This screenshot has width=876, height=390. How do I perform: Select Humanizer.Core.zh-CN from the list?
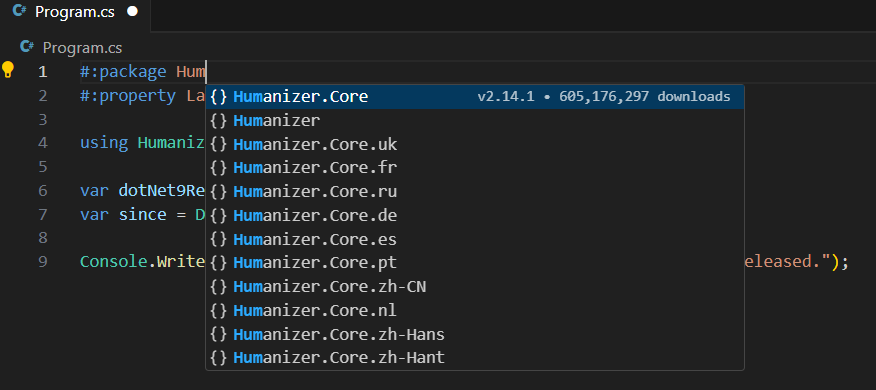pyautogui.click(x=475, y=287)
